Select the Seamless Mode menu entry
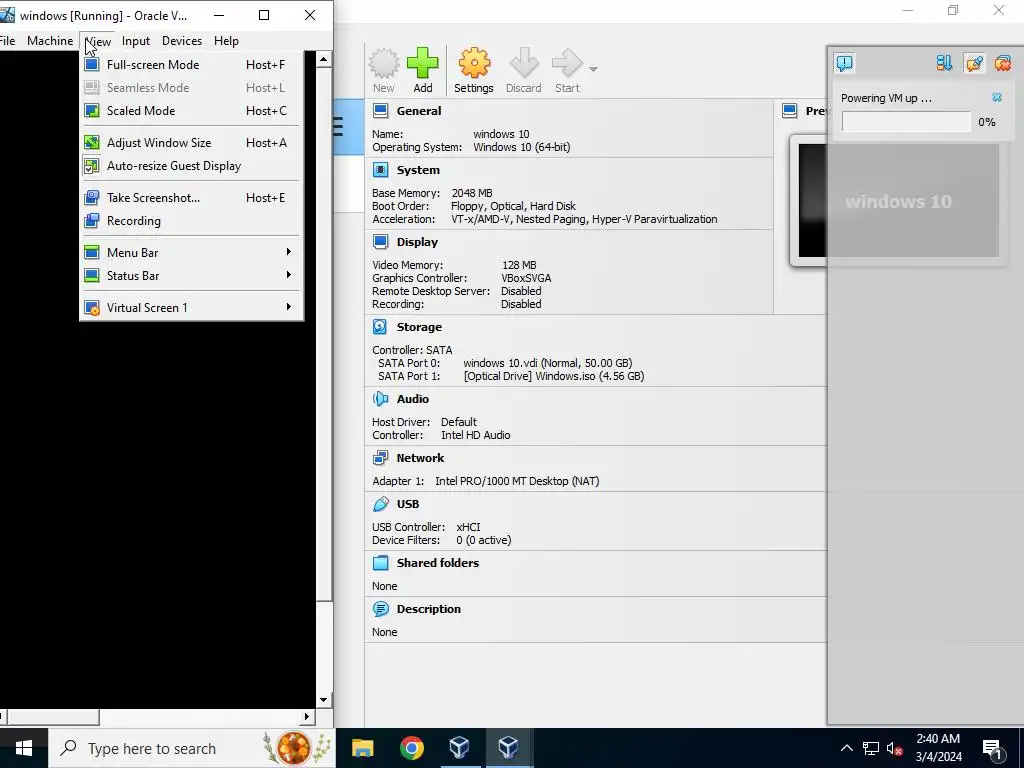The height and width of the screenshot is (768, 1024). tap(191, 88)
